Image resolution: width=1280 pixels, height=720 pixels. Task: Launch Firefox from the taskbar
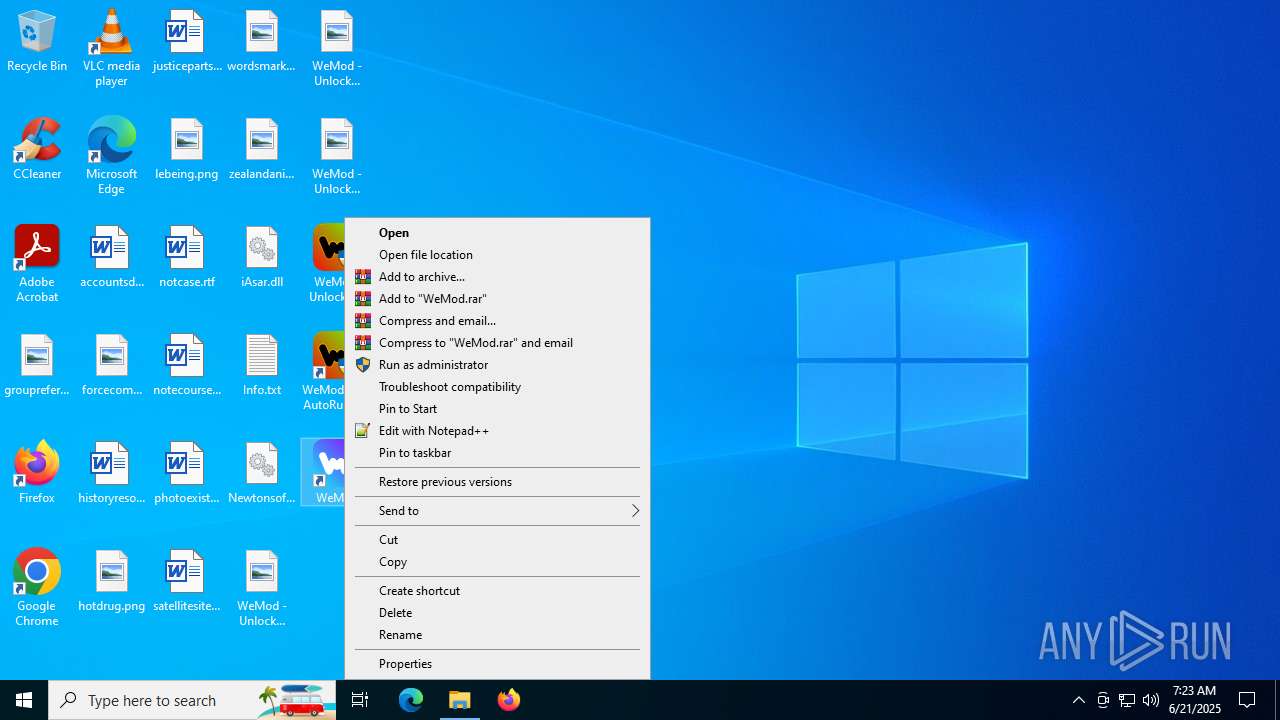(x=509, y=700)
